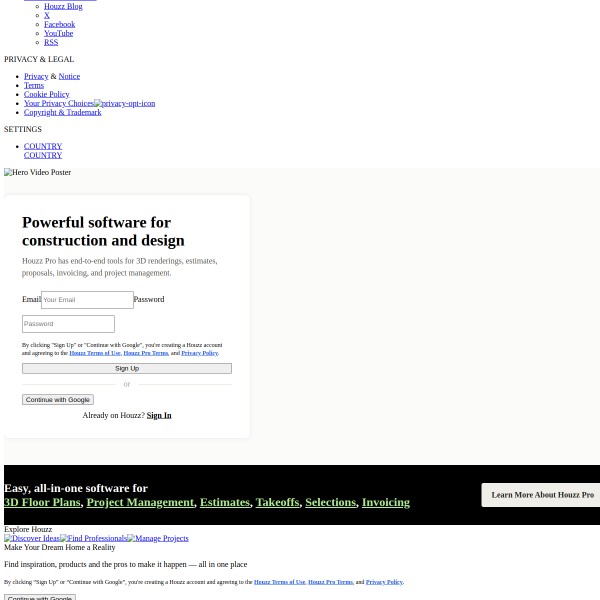This screenshot has width=600, height=600.
Task: Click the privacy-opt-icon image
Action: pyautogui.click(x=125, y=103)
